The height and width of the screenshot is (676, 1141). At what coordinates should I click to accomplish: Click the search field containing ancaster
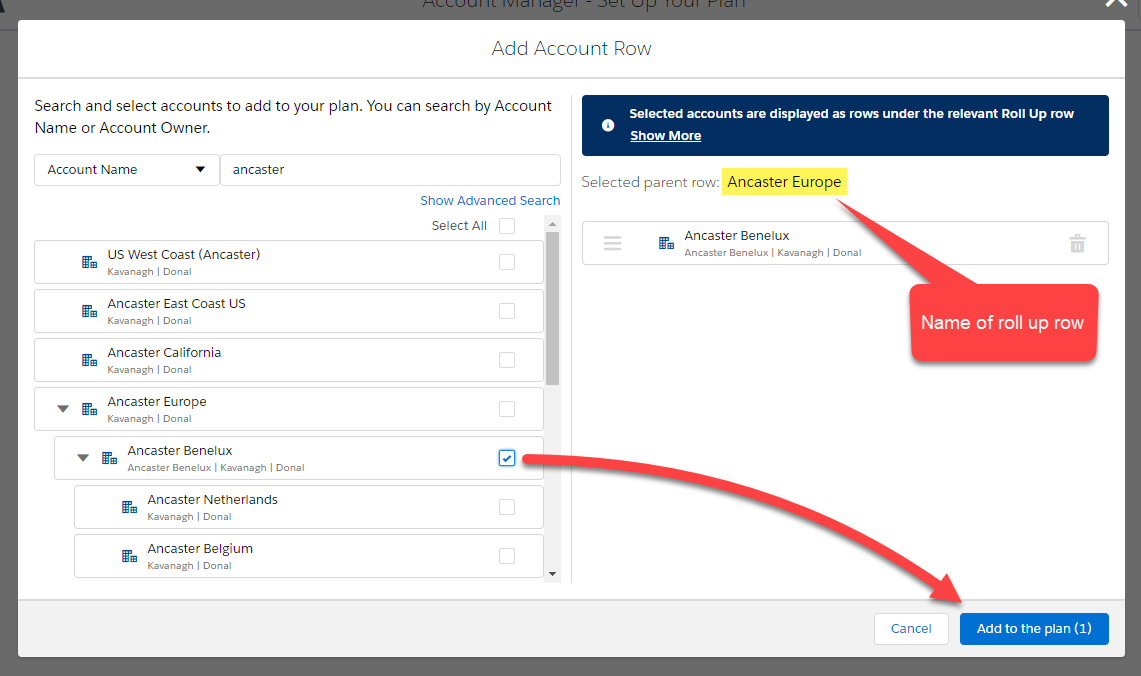390,170
